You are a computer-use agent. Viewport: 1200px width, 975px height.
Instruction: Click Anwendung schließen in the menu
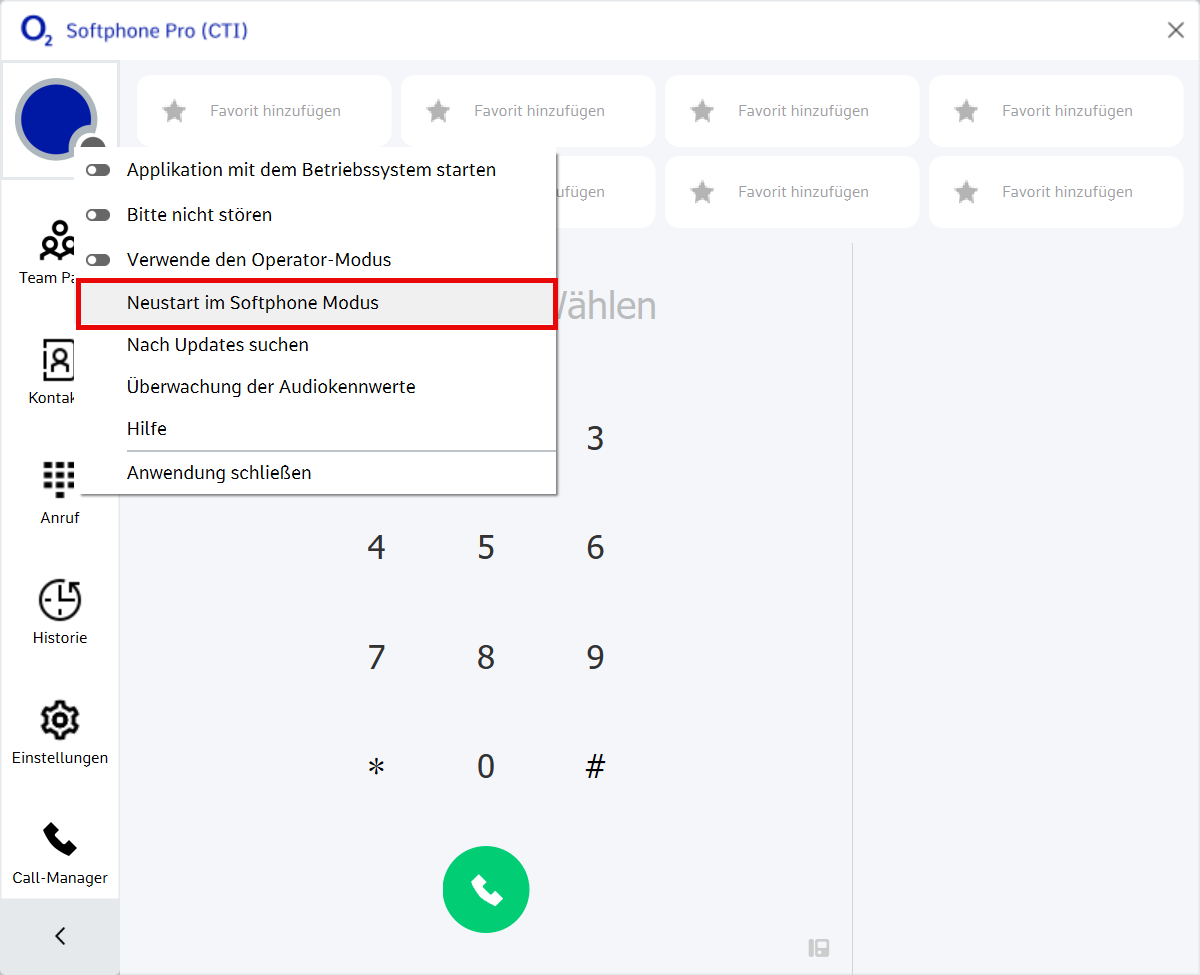pyautogui.click(x=218, y=473)
